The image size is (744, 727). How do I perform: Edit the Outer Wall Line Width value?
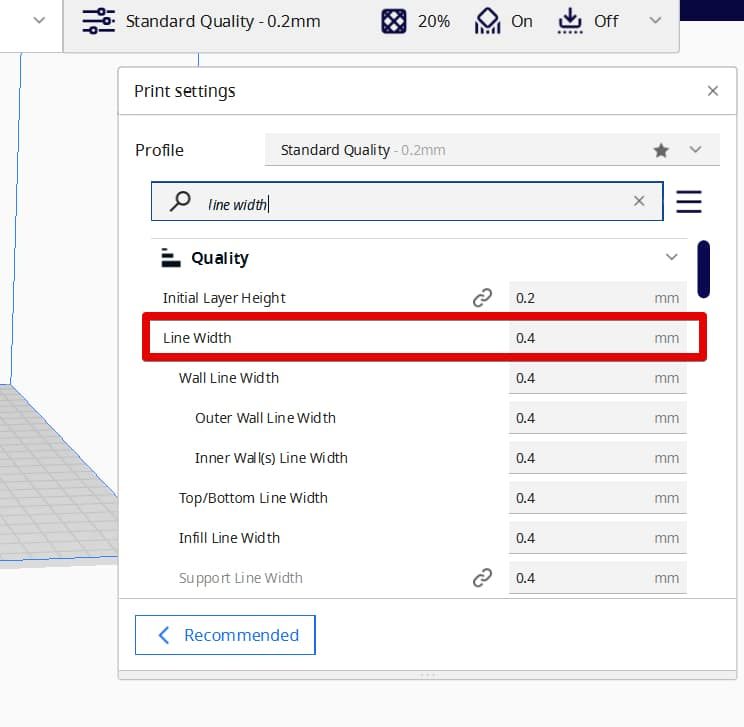point(597,418)
